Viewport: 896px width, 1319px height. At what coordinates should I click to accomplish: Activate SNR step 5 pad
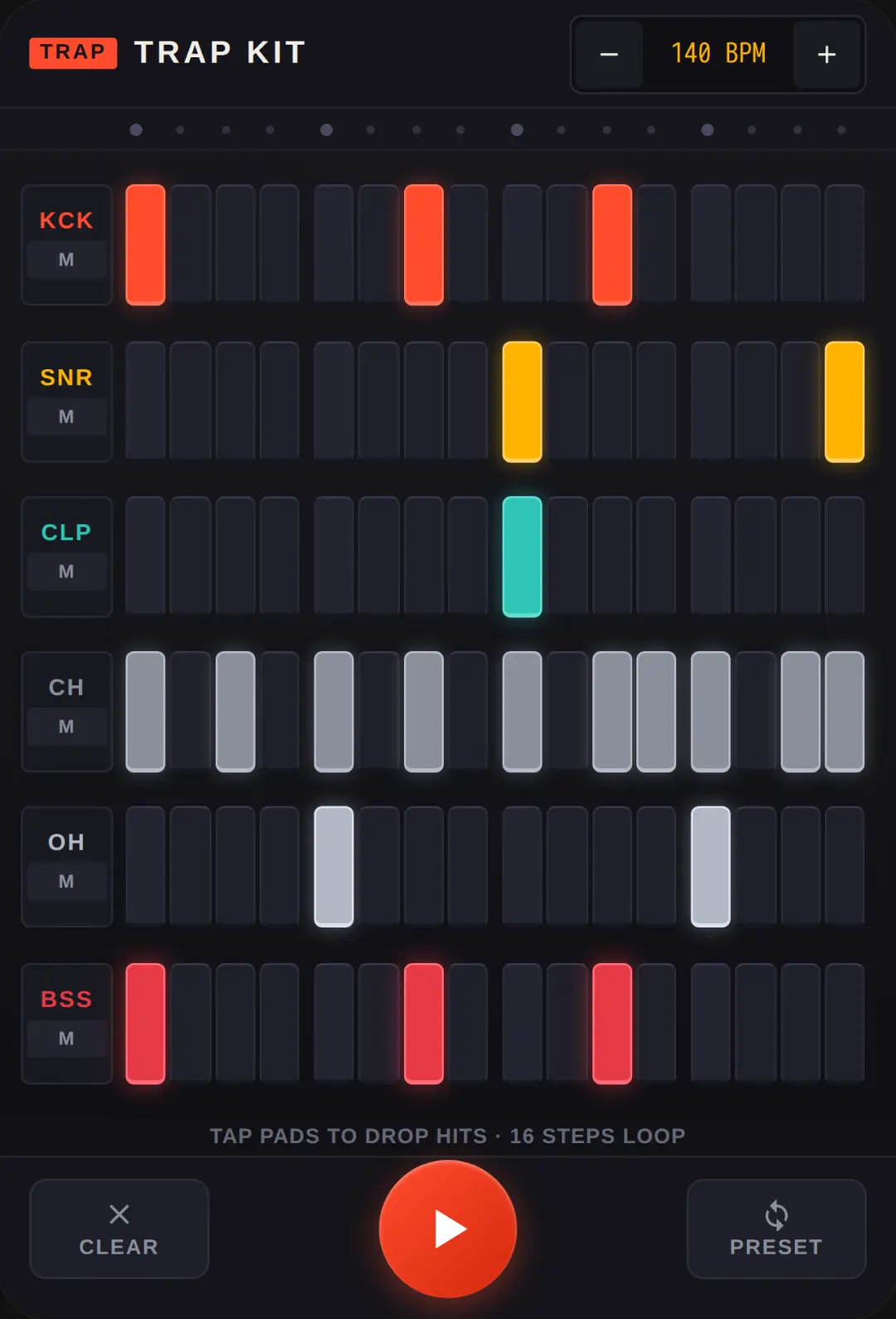click(334, 402)
